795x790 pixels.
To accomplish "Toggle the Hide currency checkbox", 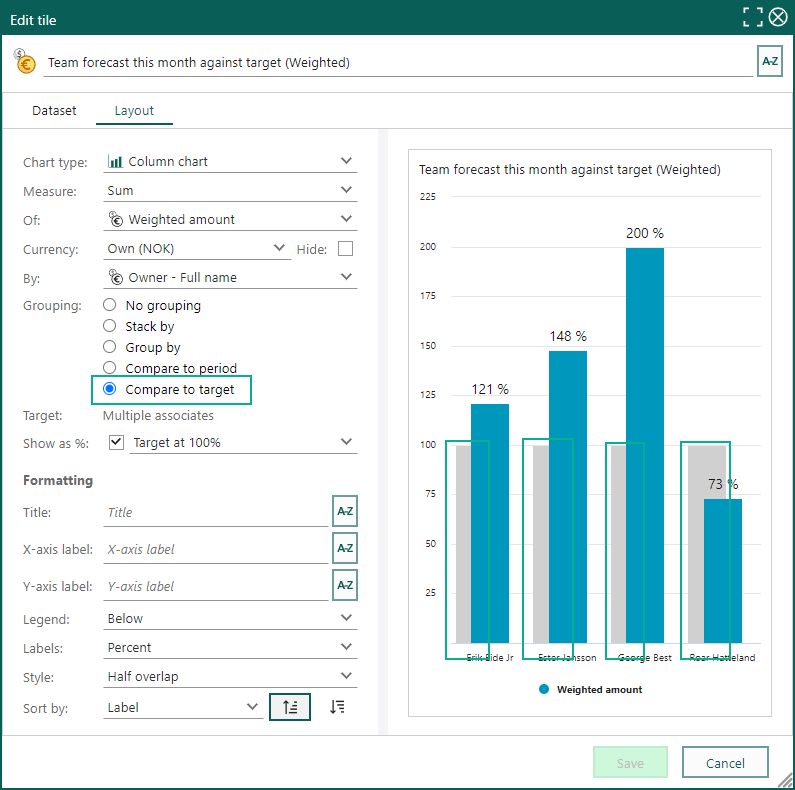I will (x=345, y=249).
